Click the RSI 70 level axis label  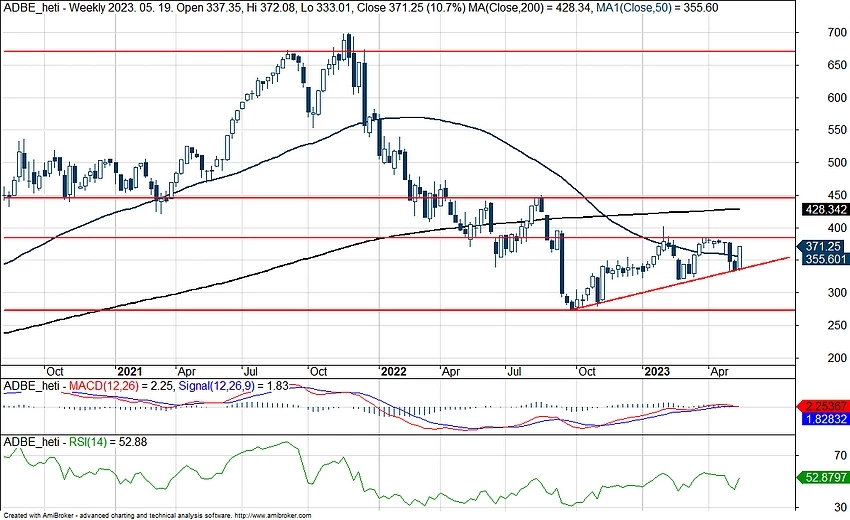click(841, 455)
